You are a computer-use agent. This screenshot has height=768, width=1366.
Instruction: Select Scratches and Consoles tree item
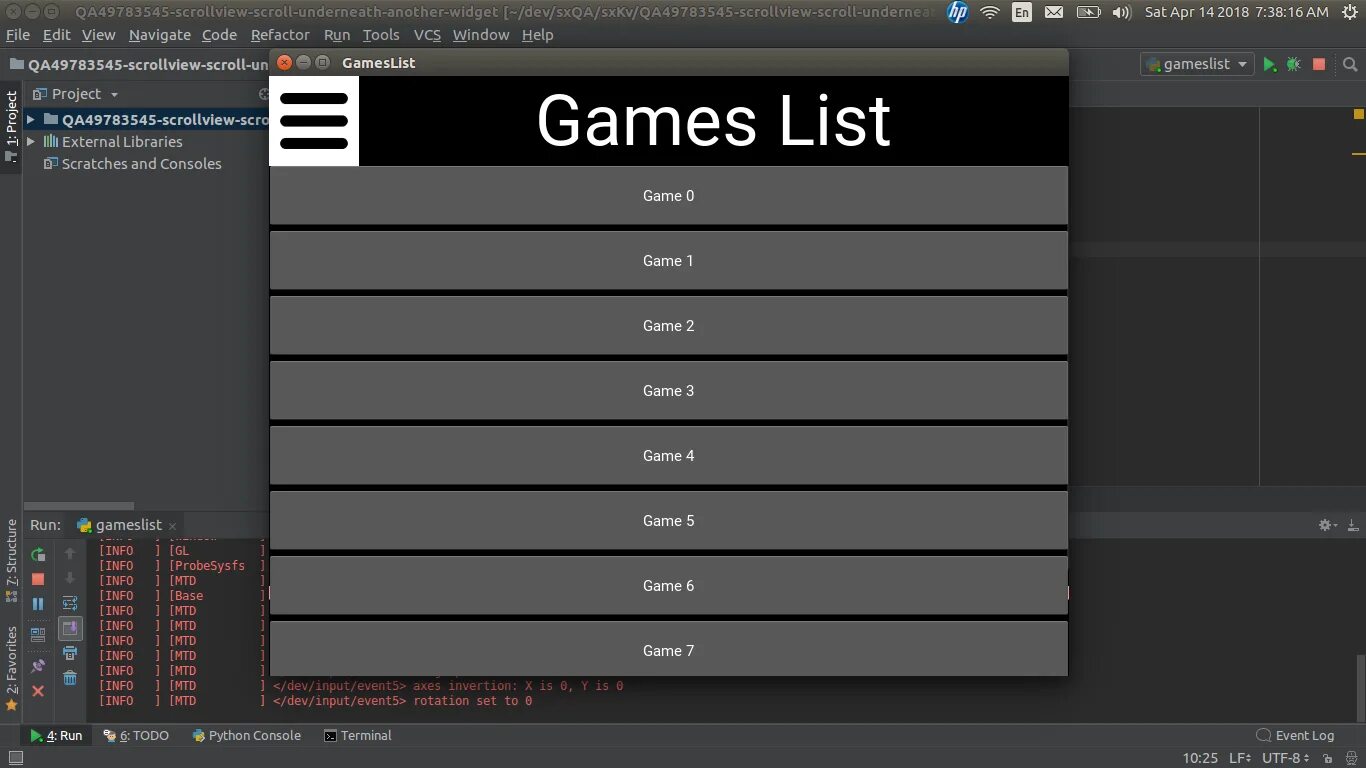point(141,164)
